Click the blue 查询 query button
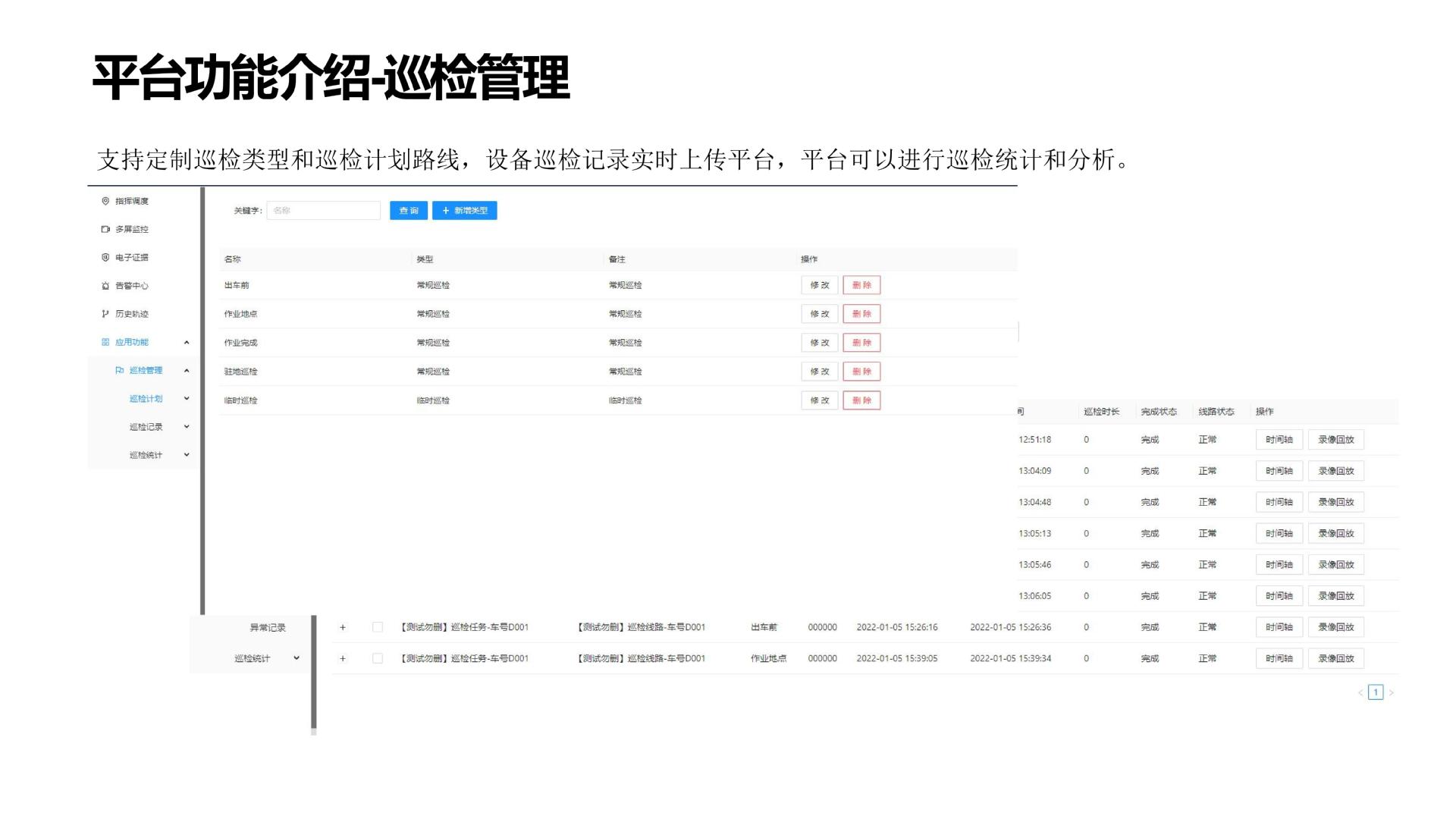Image resolution: width=1456 pixels, height=819 pixels. [x=408, y=210]
